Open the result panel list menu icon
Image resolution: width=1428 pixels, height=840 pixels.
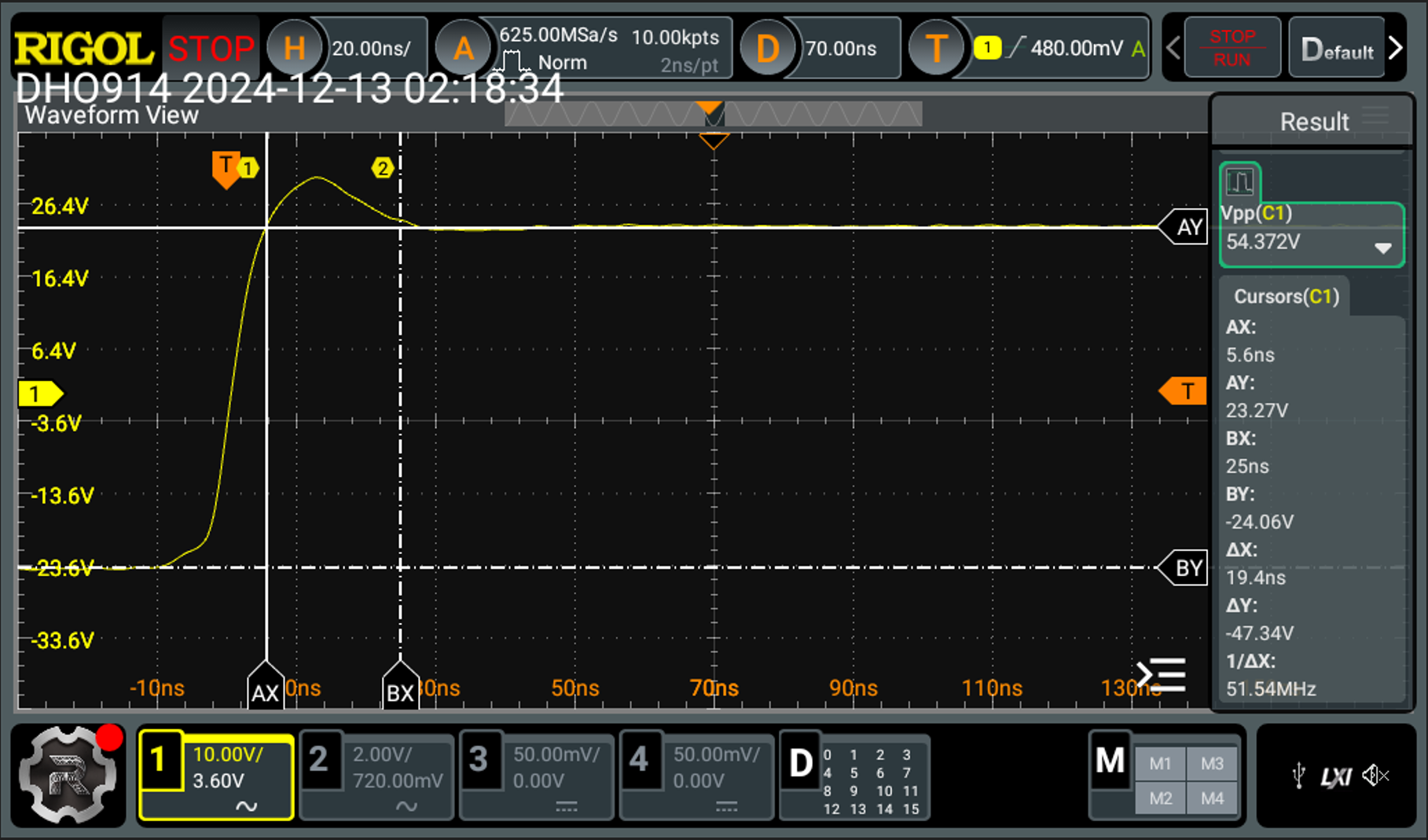1162,675
